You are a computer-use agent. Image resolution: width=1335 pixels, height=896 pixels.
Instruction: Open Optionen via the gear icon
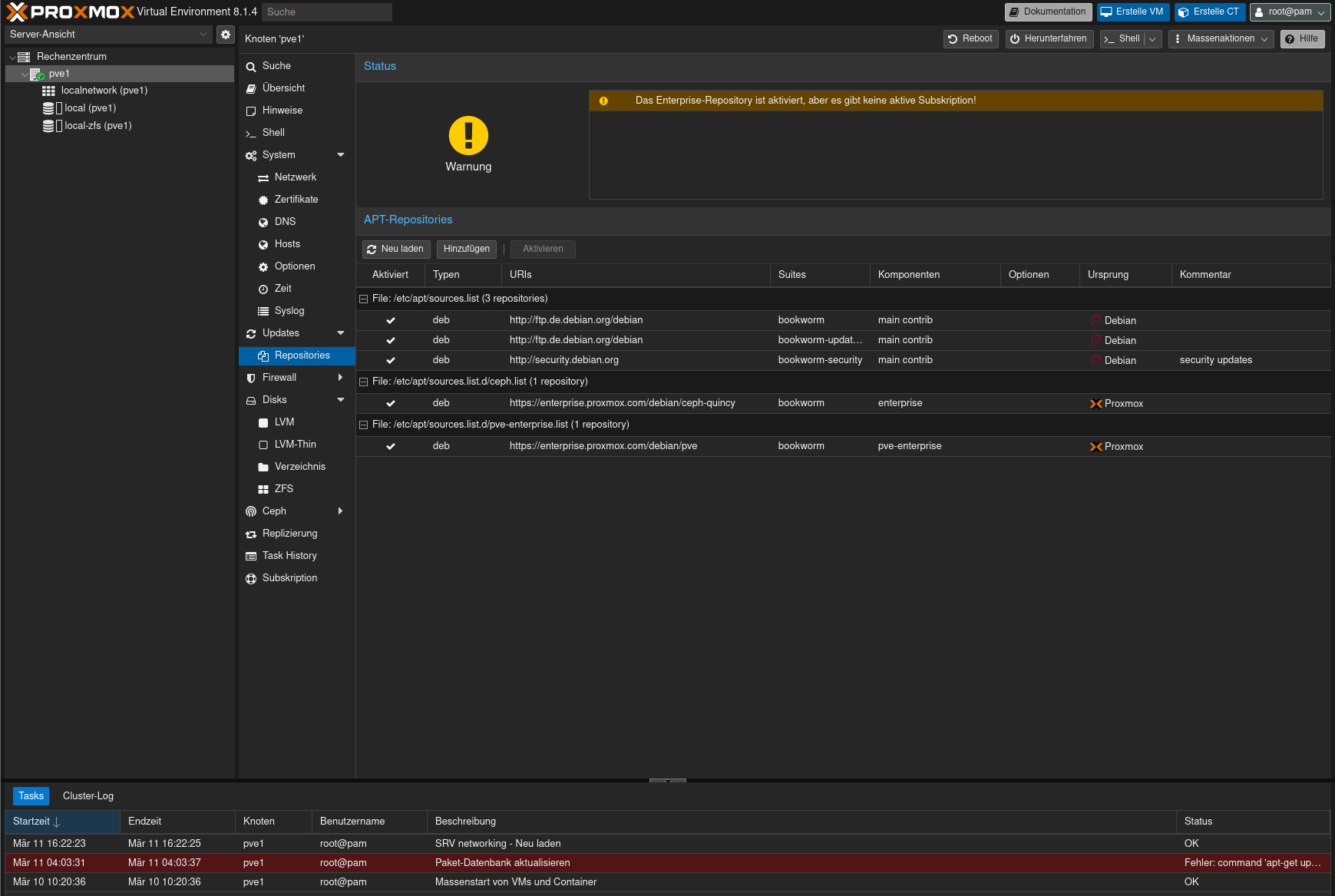pos(263,267)
